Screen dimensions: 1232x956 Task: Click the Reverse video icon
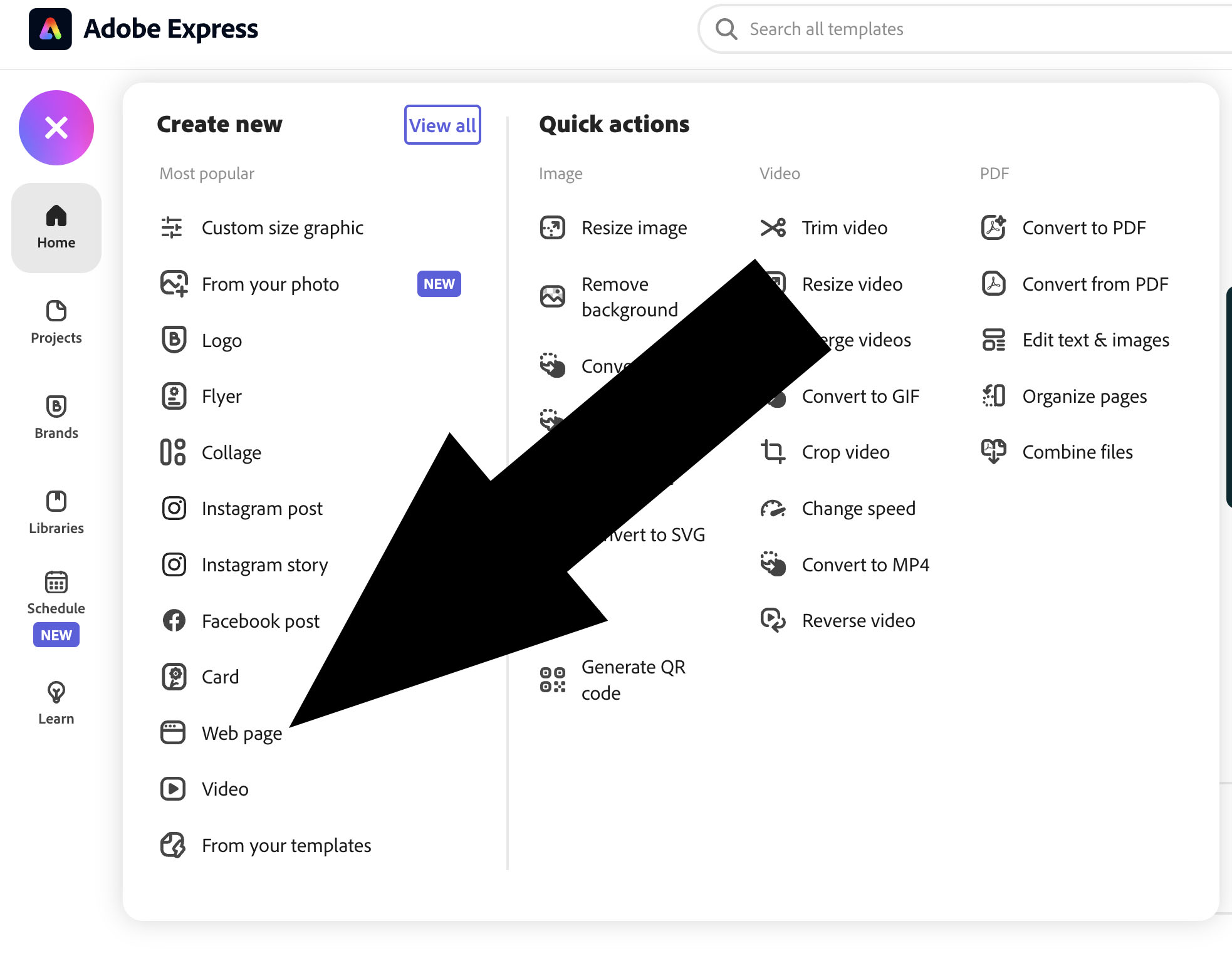[773, 620]
